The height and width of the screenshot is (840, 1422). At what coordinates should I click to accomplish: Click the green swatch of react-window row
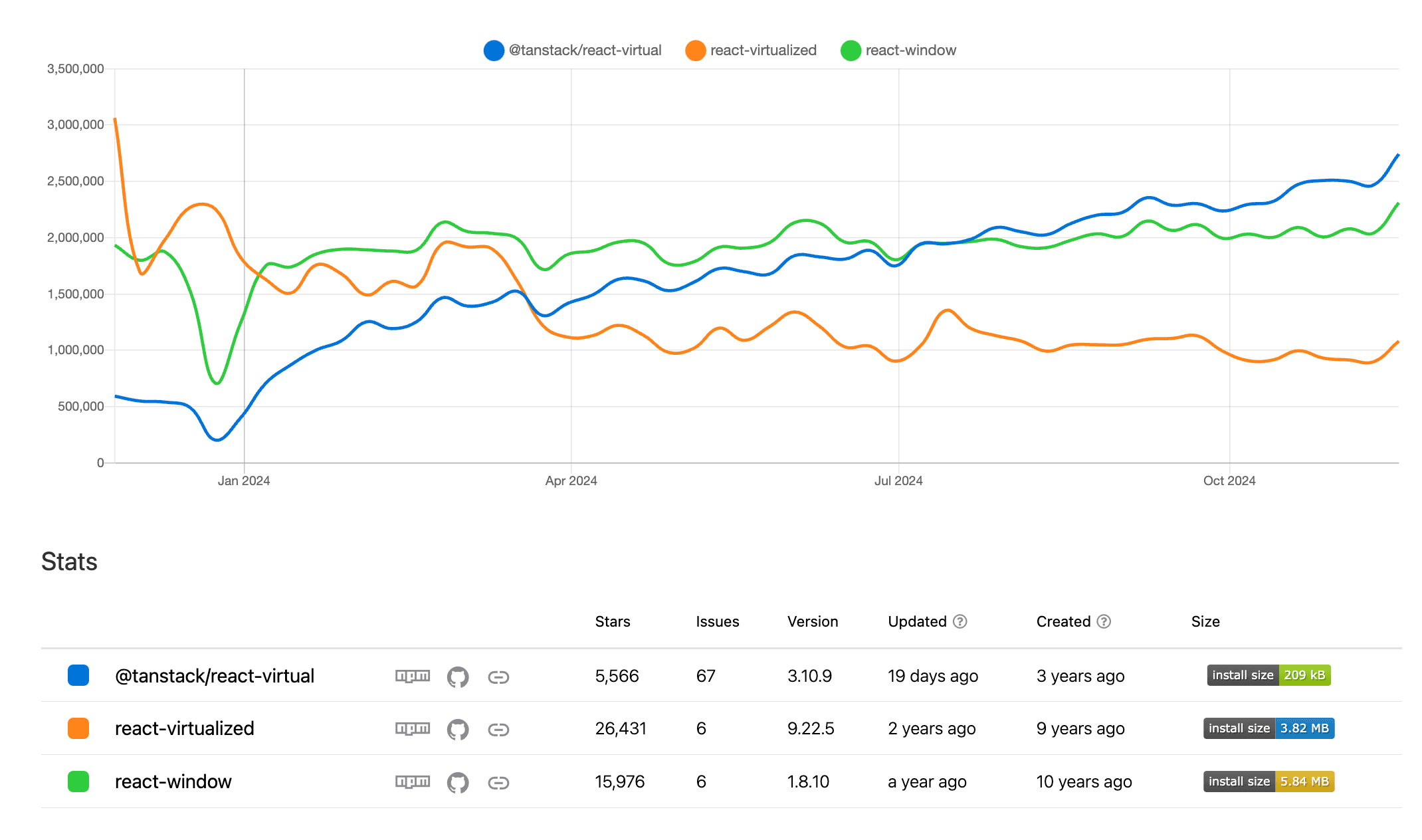click(x=78, y=781)
